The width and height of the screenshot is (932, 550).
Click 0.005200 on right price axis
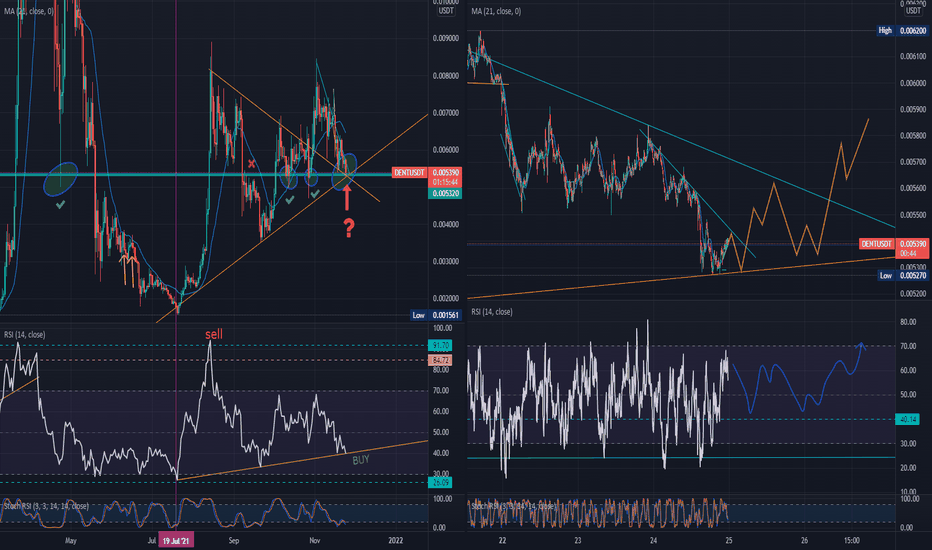click(913, 293)
